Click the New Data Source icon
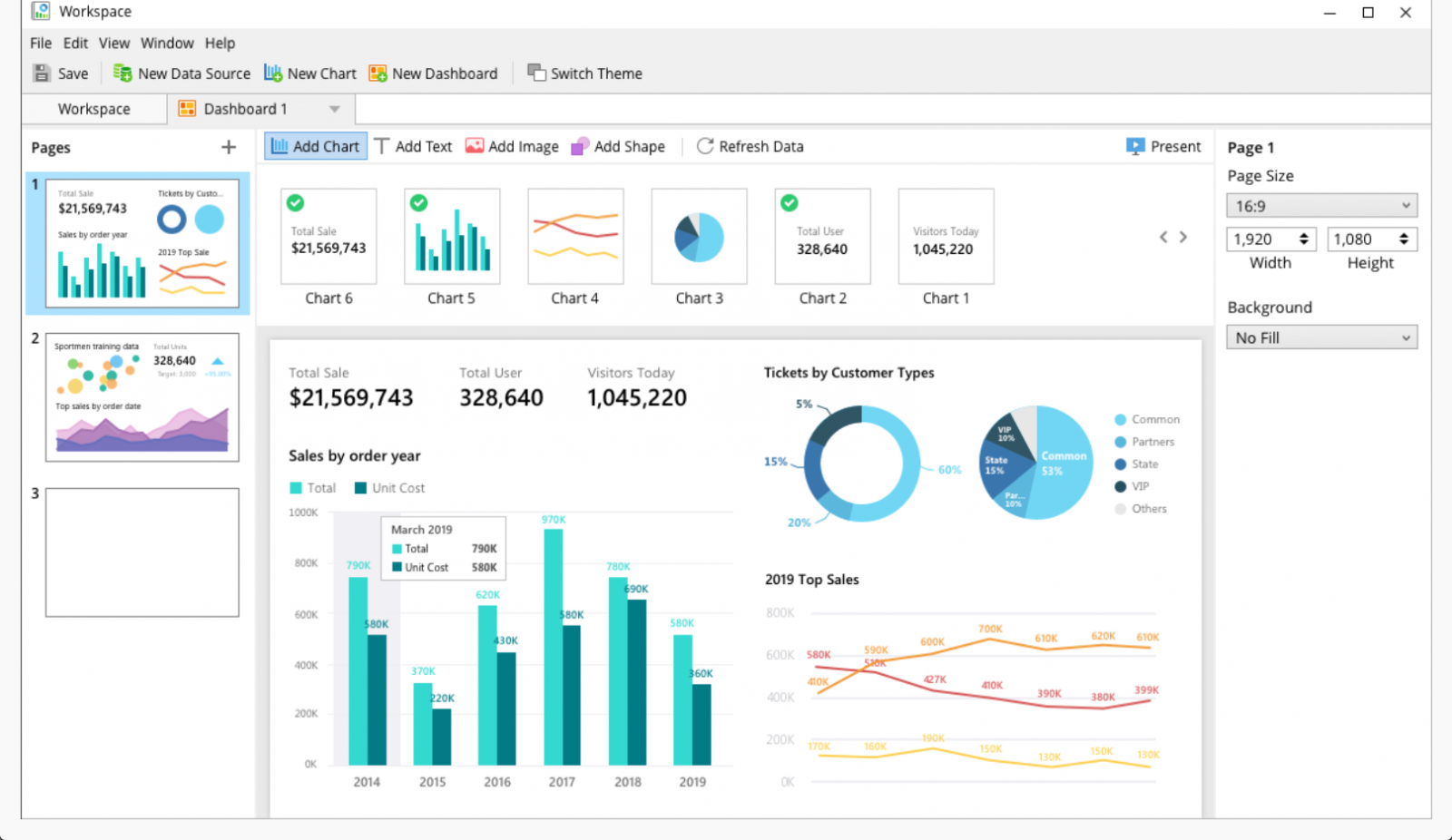This screenshot has width=1452, height=840. (x=123, y=73)
